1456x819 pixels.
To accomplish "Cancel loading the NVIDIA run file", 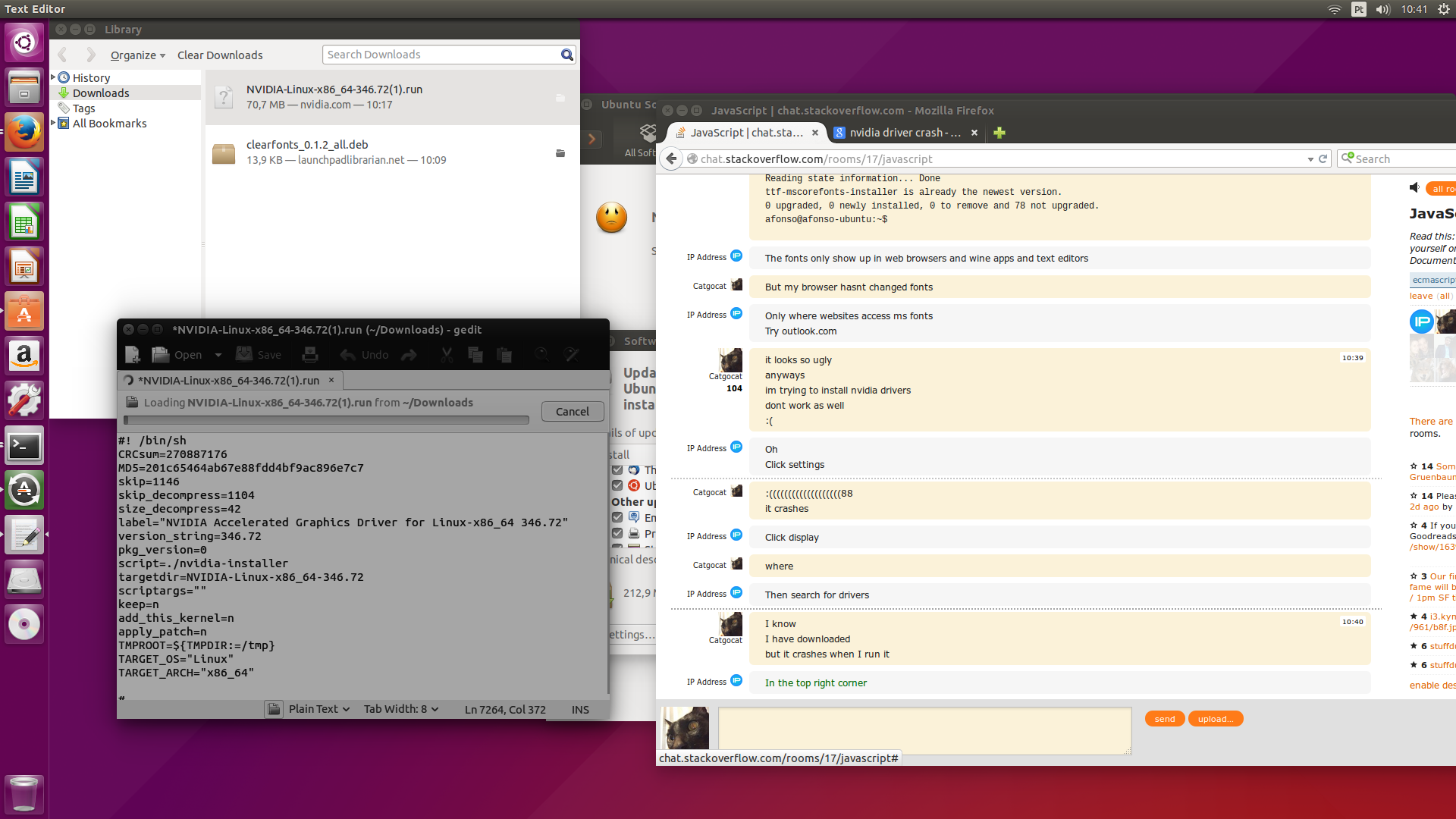I will coord(573,411).
